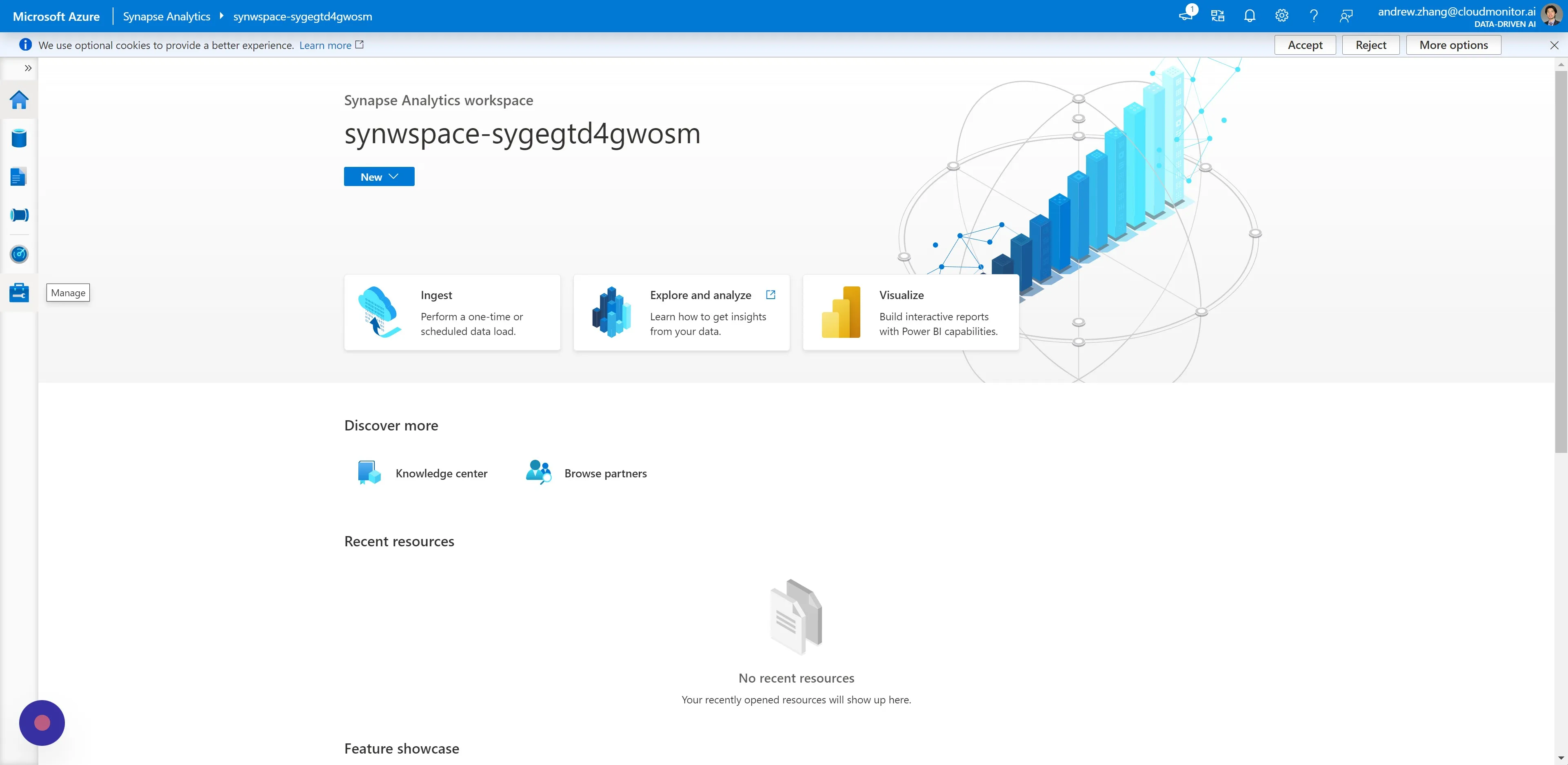The height and width of the screenshot is (765, 1568).
Task: Click the Explore and analyze external-link icon
Action: 771,295
